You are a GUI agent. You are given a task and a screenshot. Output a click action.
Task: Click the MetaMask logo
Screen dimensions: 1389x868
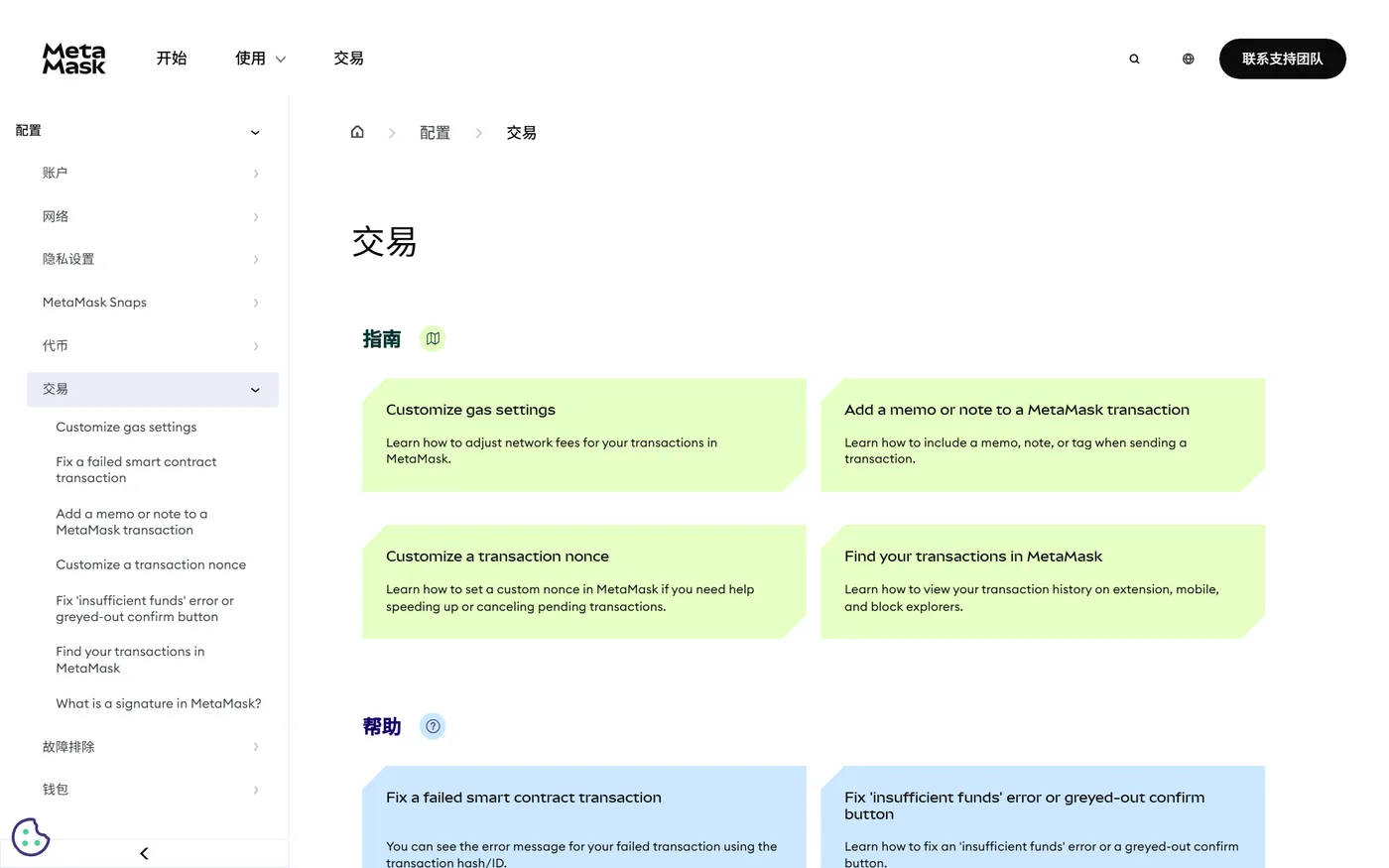(x=74, y=59)
